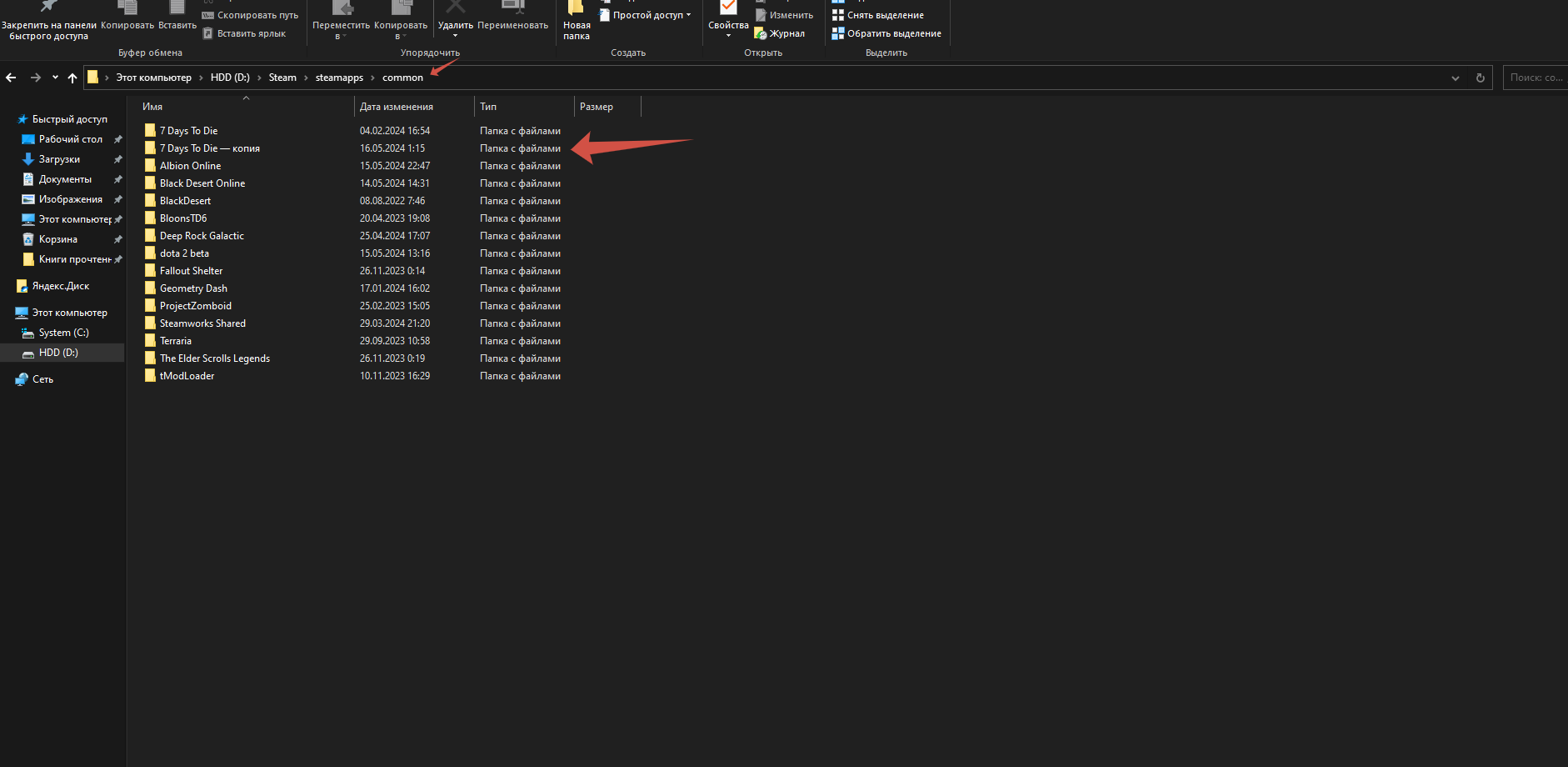The width and height of the screenshot is (1568, 767).
Task: Click the Копировать button in Буфер обмена
Action: click(x=127, y=17)
